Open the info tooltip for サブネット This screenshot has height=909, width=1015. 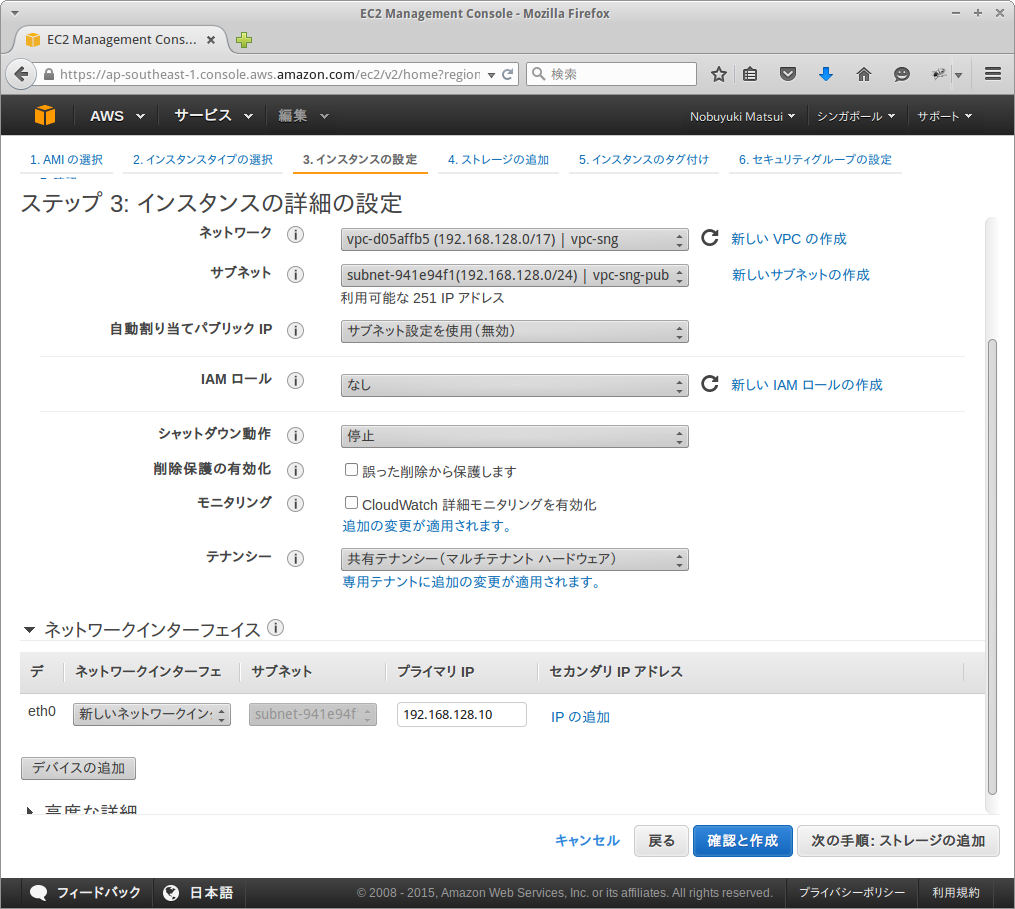[x=296, y=273]
